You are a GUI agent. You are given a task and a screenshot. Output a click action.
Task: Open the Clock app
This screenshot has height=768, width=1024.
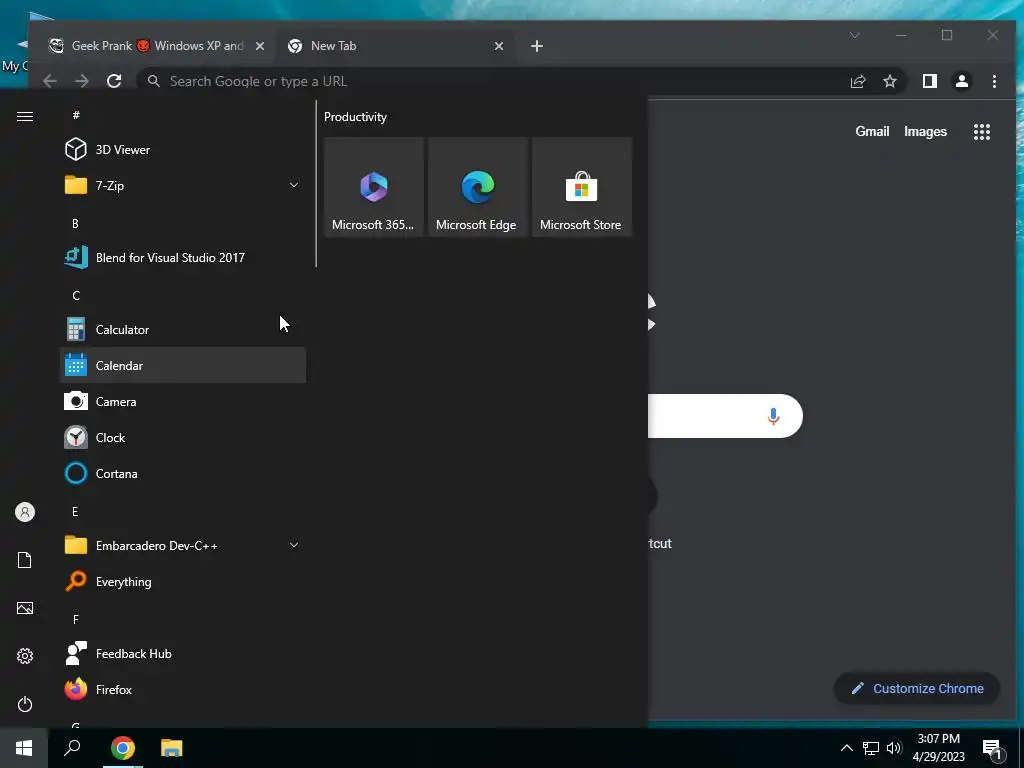[x=183, y=438]
